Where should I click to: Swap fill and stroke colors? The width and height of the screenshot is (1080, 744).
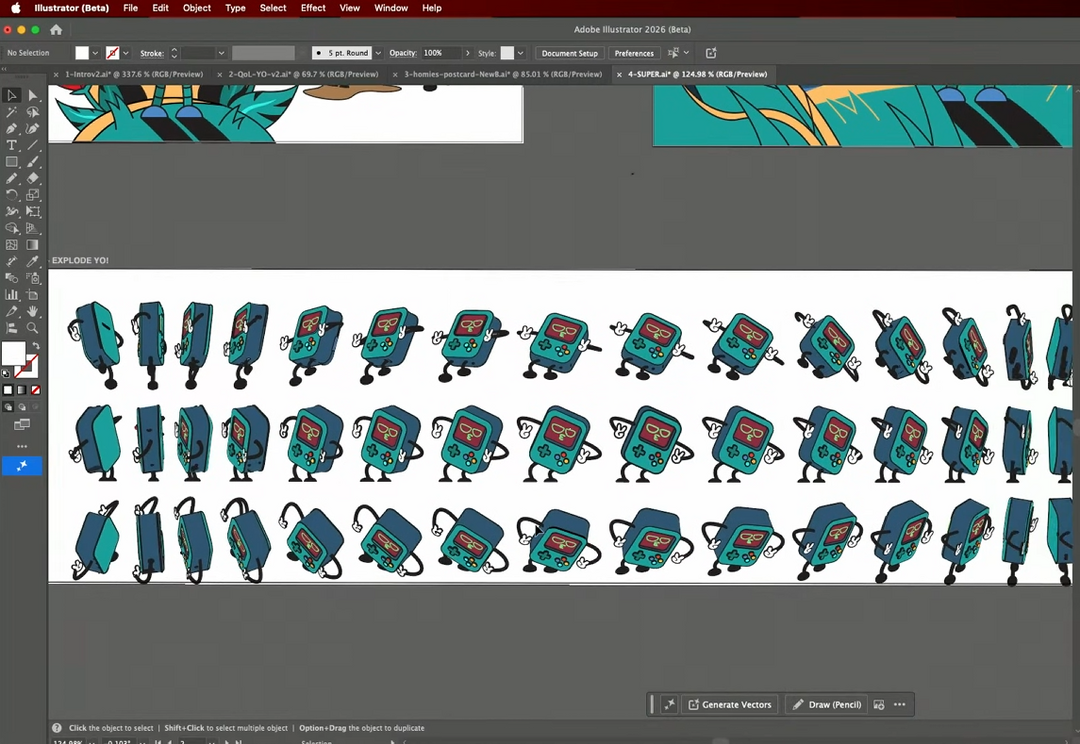pyautogui.click(x=36, y=346)
